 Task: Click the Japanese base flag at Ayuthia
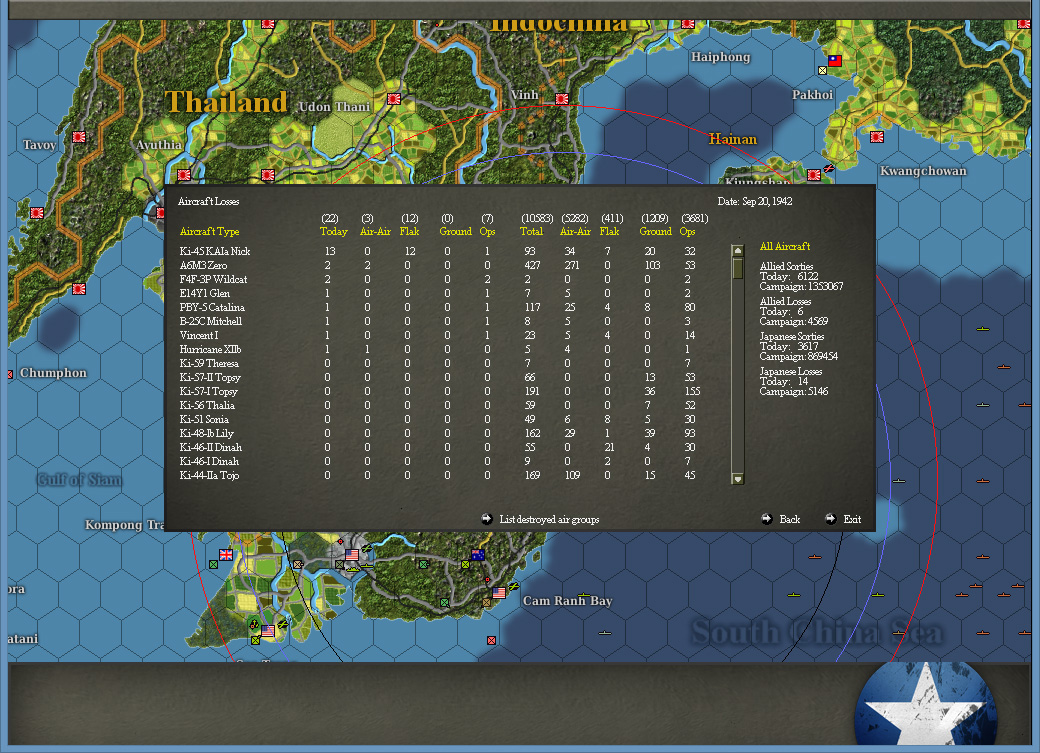tap(184, 175)
